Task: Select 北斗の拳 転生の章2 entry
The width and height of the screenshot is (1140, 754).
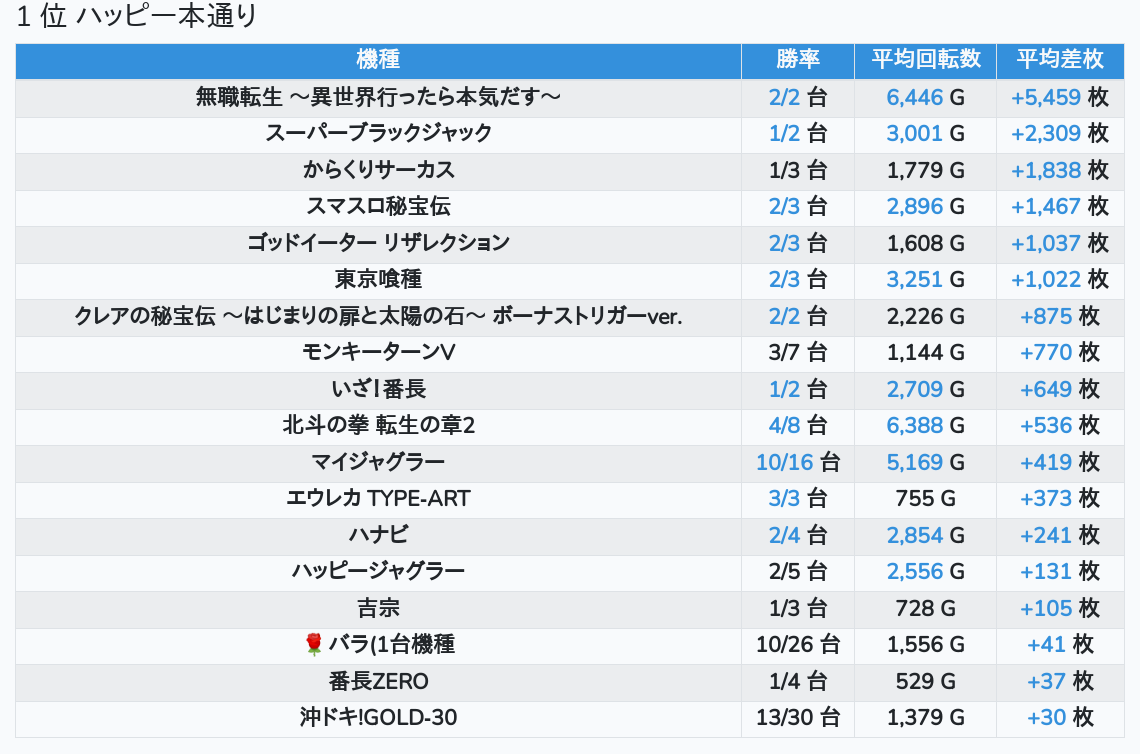Action: [378, 426]
